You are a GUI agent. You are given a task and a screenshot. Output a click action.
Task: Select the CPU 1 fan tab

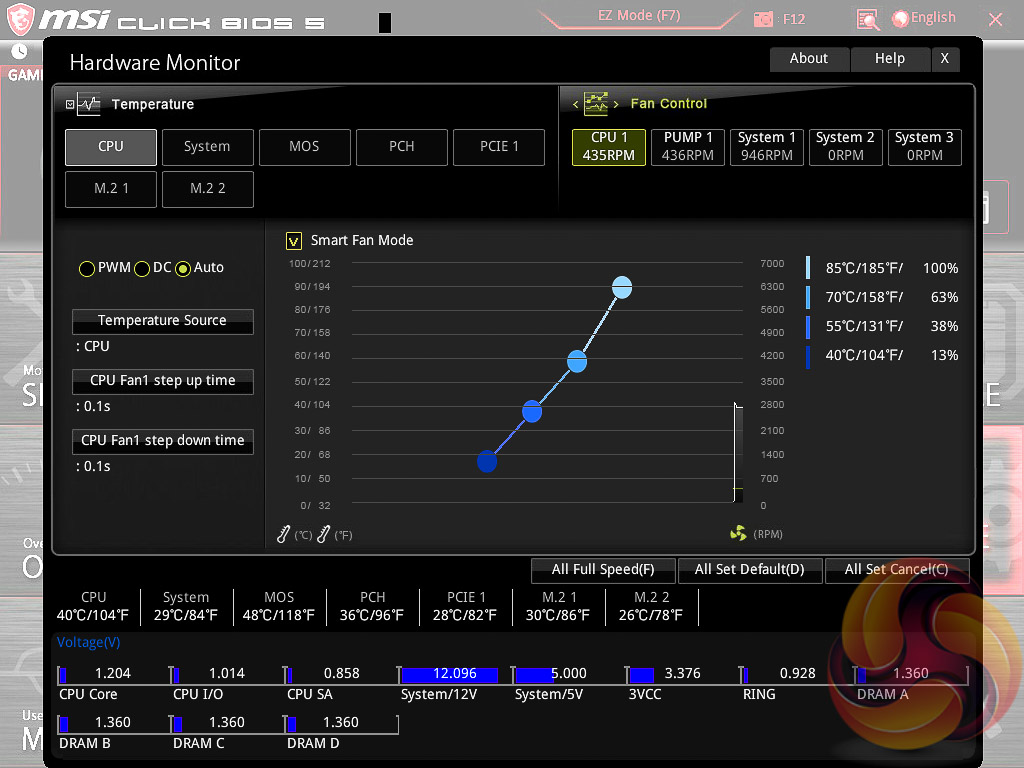609,147
